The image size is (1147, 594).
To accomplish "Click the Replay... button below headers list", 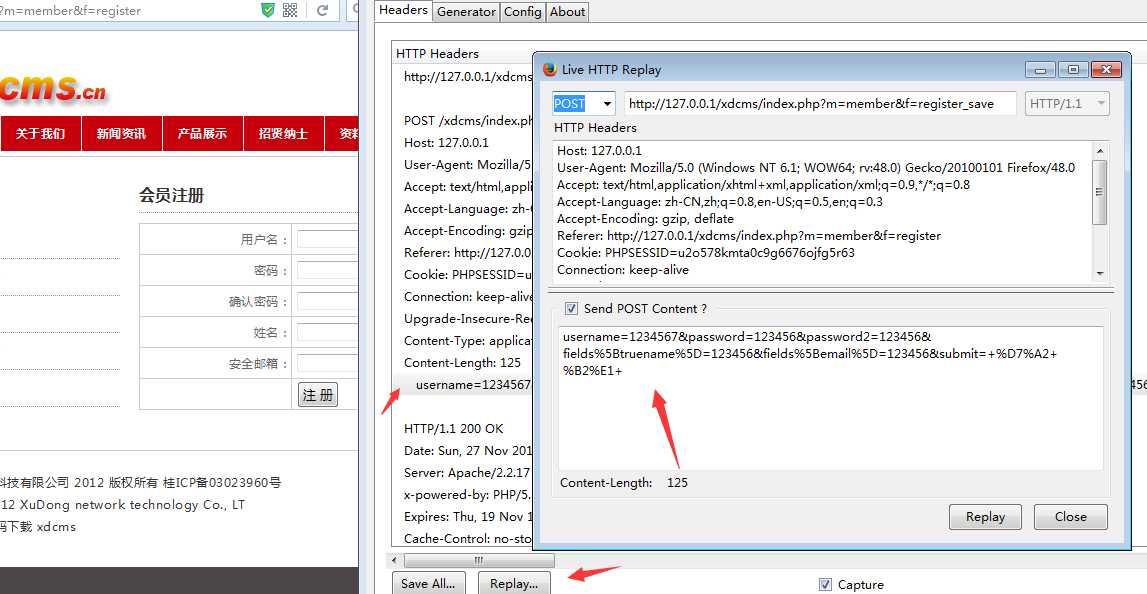I will (514, 583).
